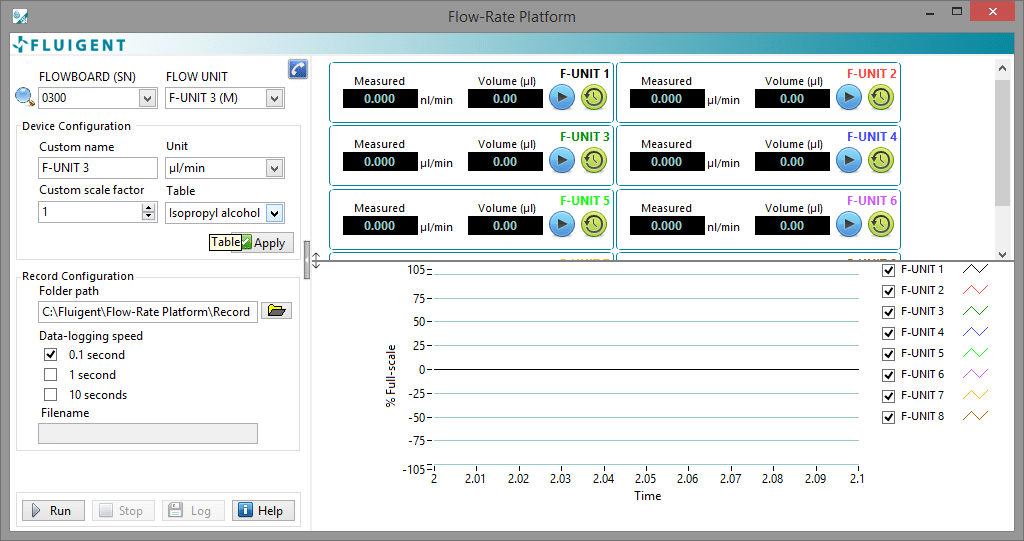Click the % Full-scale axis label
The width and height of the screenshot is (1024, 541).
tap(391, 376)
